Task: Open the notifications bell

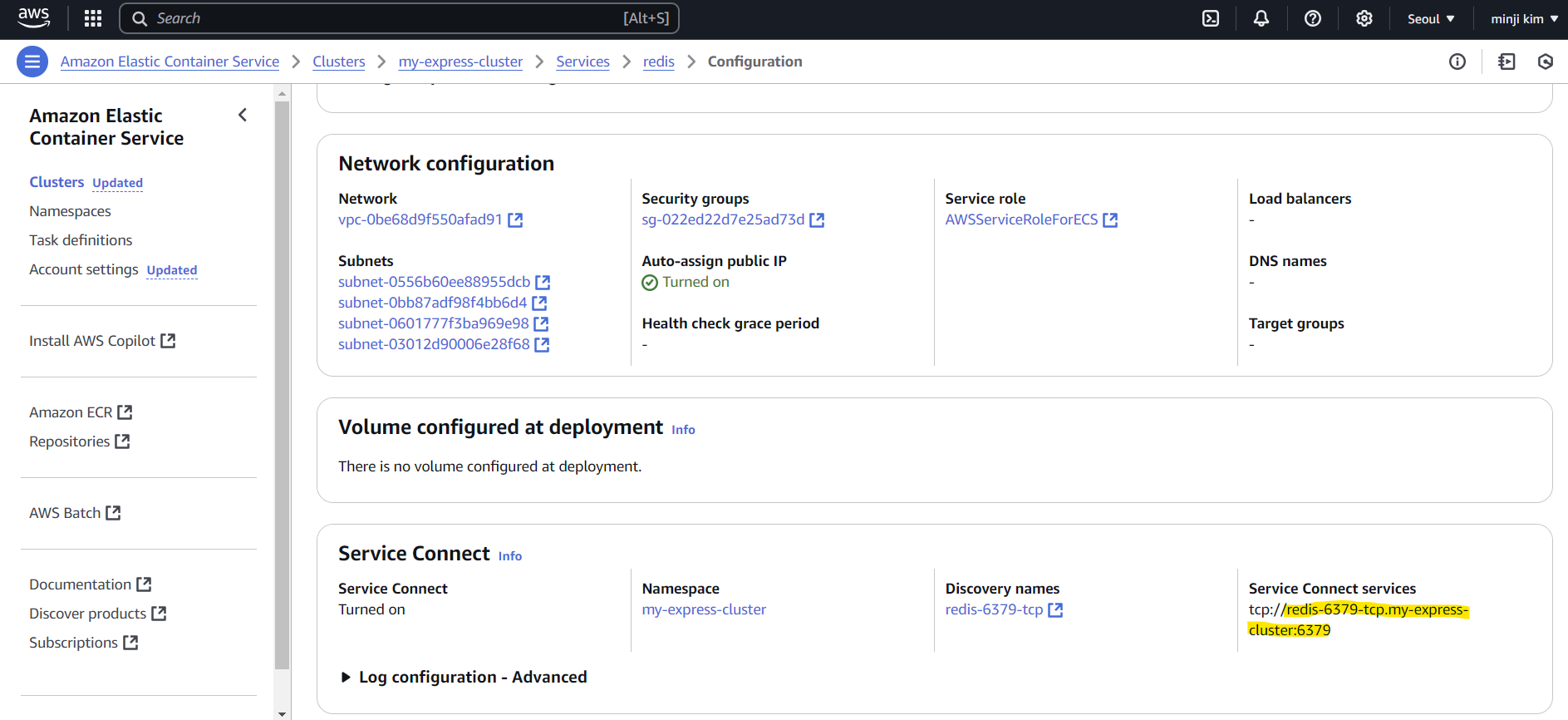Action: pyautogui.click(x=1261, y=18)
